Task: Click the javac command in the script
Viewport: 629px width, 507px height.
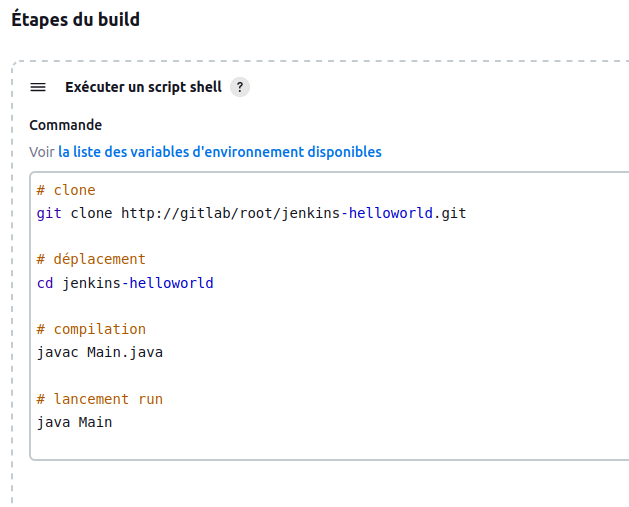Action: pyautogui.click(x=57, y=352)
